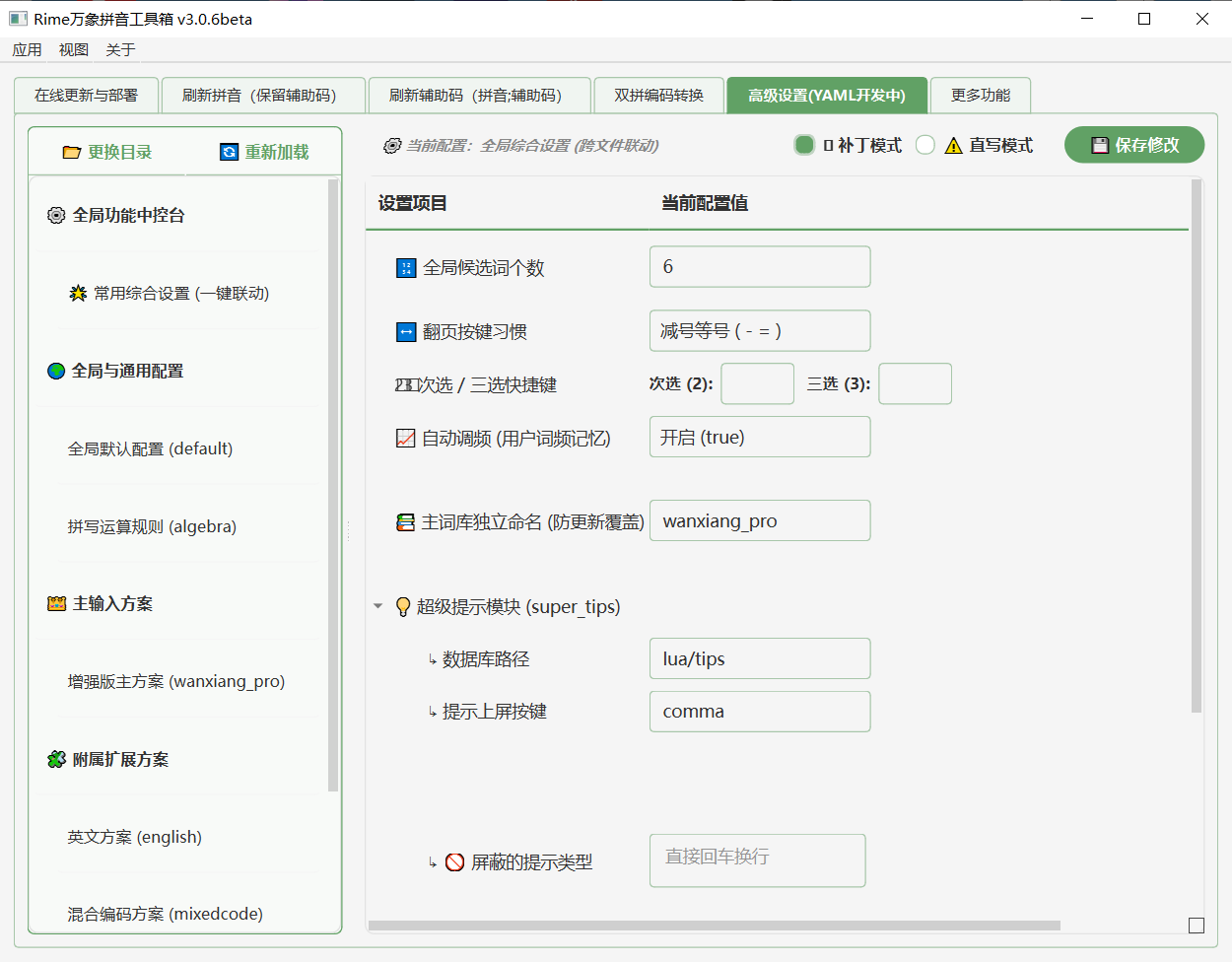Switch to the 刷新拼音 (保留辅助码) tab

[x=263, y=96]
